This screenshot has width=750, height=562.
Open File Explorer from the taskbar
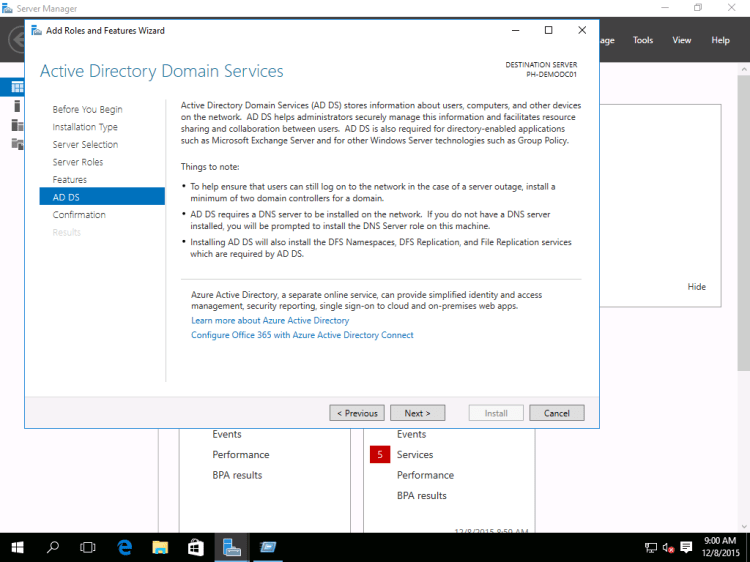tap(160, 547)
